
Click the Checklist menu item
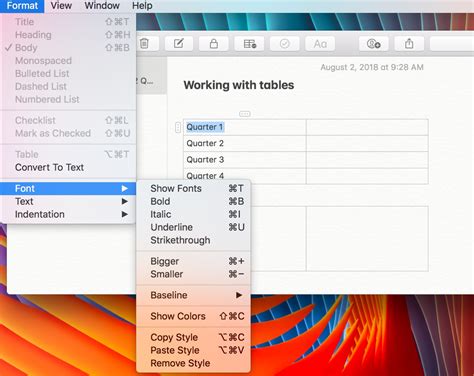pos(68,120)
